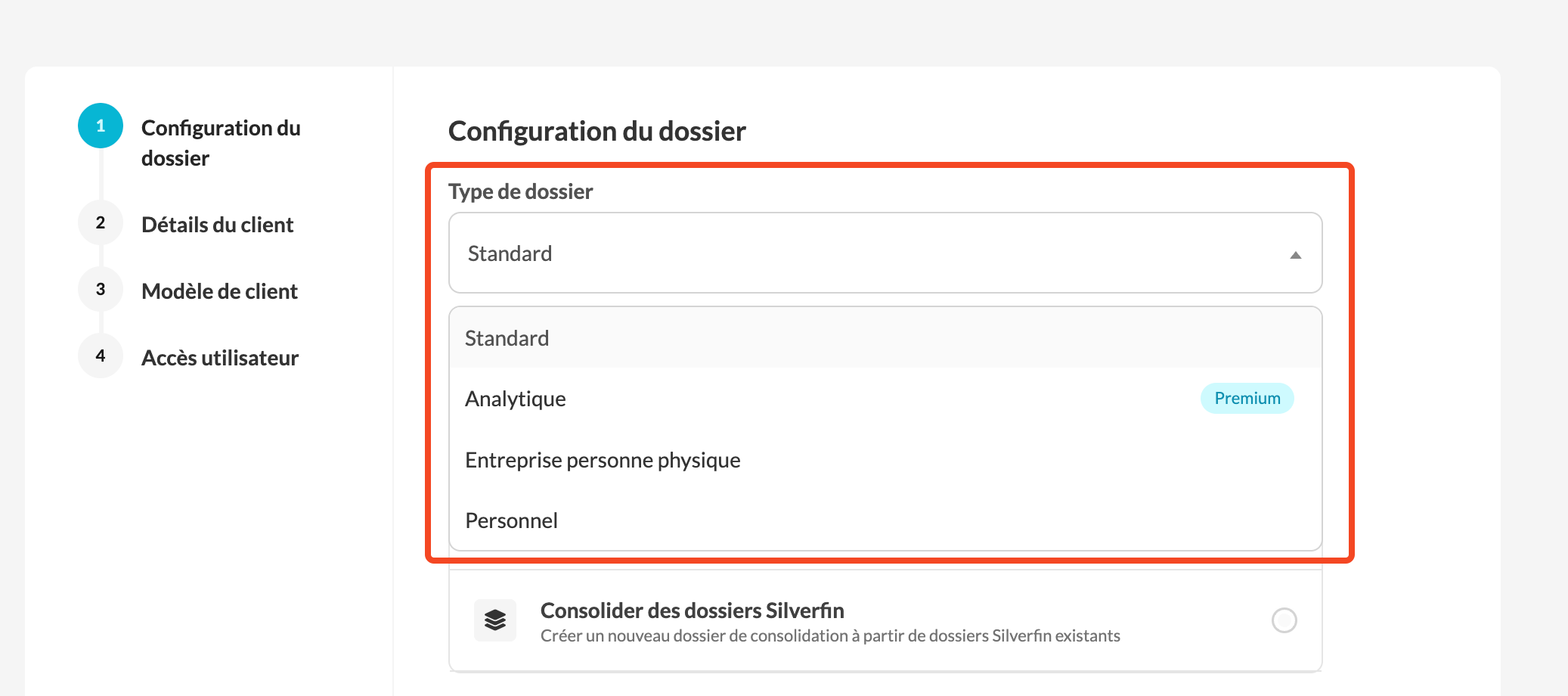The image size is (1568, 696).
Task: Open the Type de dossier combo box
Action: click(x=885, y=253)
